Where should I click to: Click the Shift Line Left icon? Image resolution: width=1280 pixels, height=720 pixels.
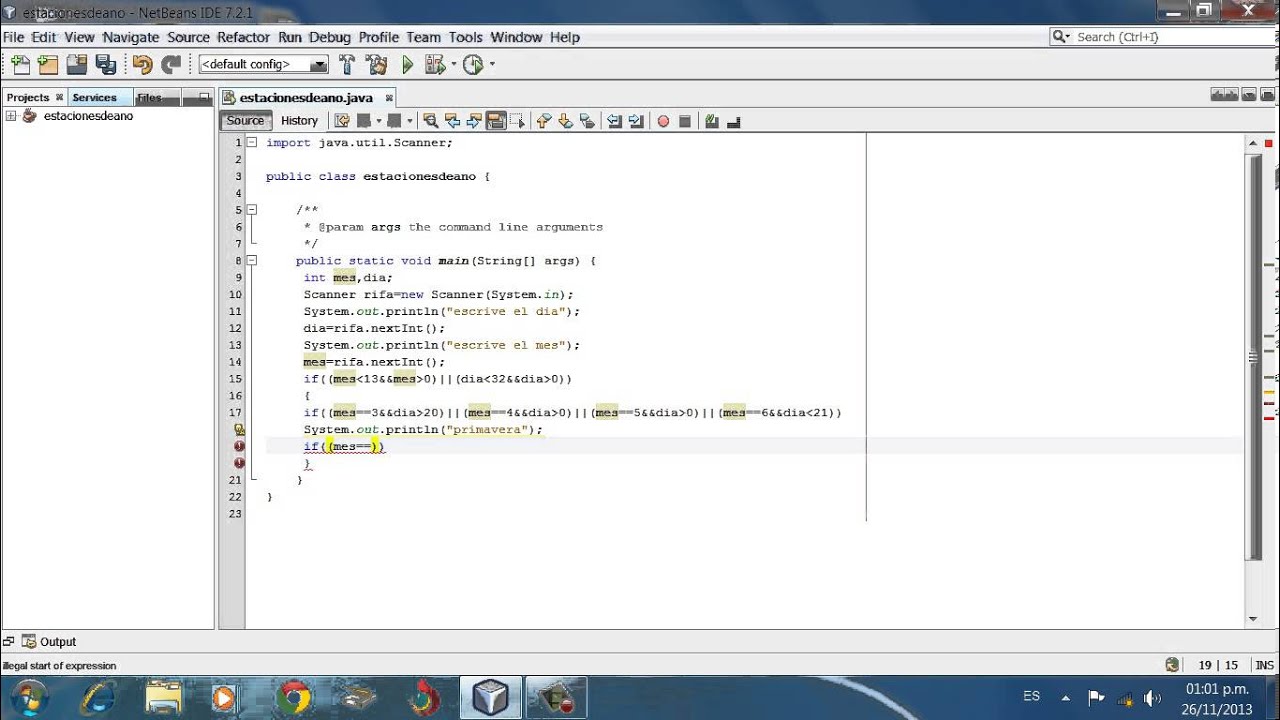pyautogui.click(x=615, y=121)
